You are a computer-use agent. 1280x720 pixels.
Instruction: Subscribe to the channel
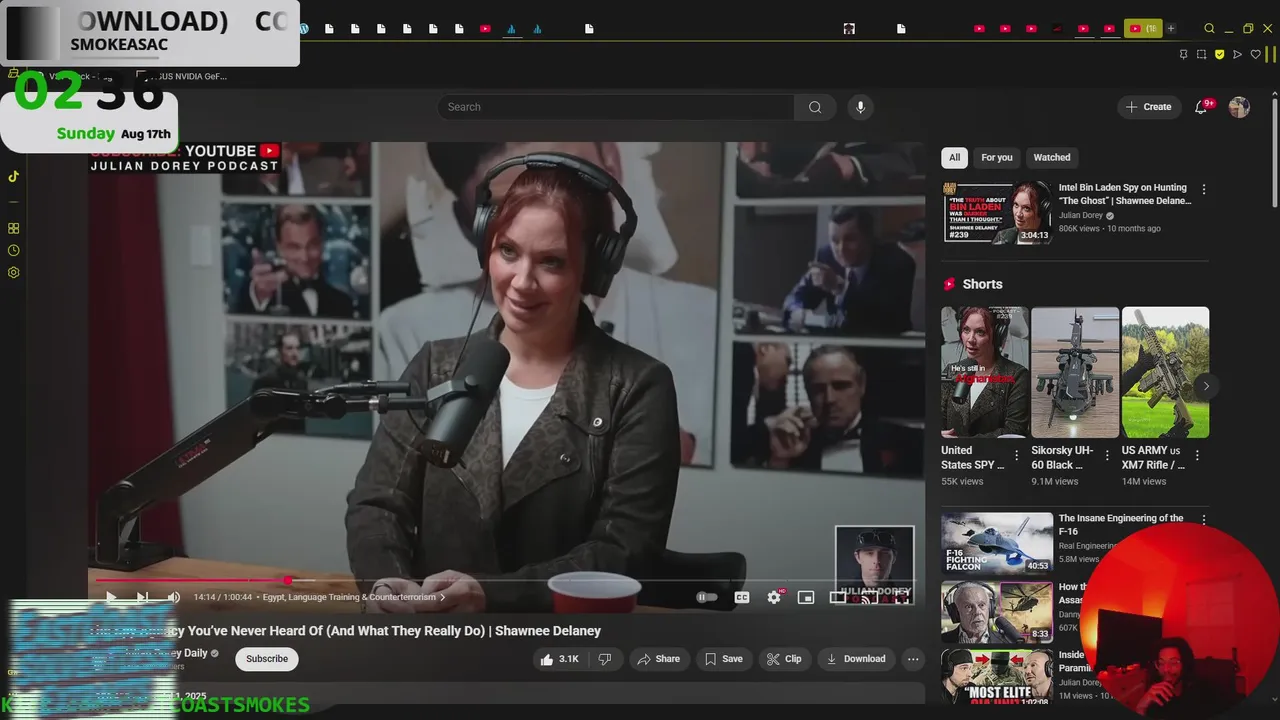click(267, 659)
